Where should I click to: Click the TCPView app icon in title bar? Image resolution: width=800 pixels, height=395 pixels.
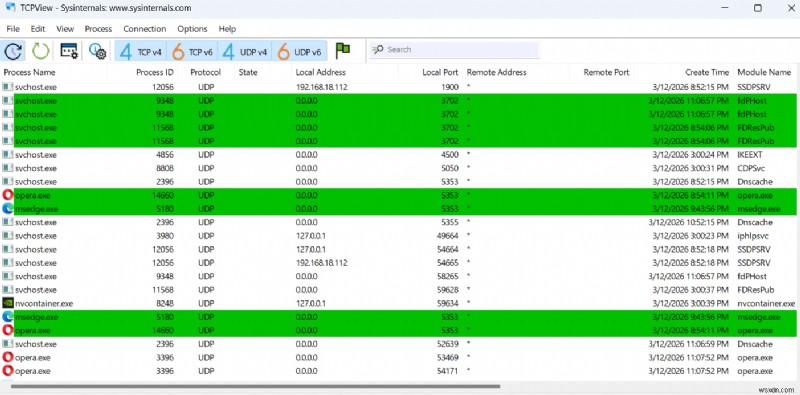10,7
